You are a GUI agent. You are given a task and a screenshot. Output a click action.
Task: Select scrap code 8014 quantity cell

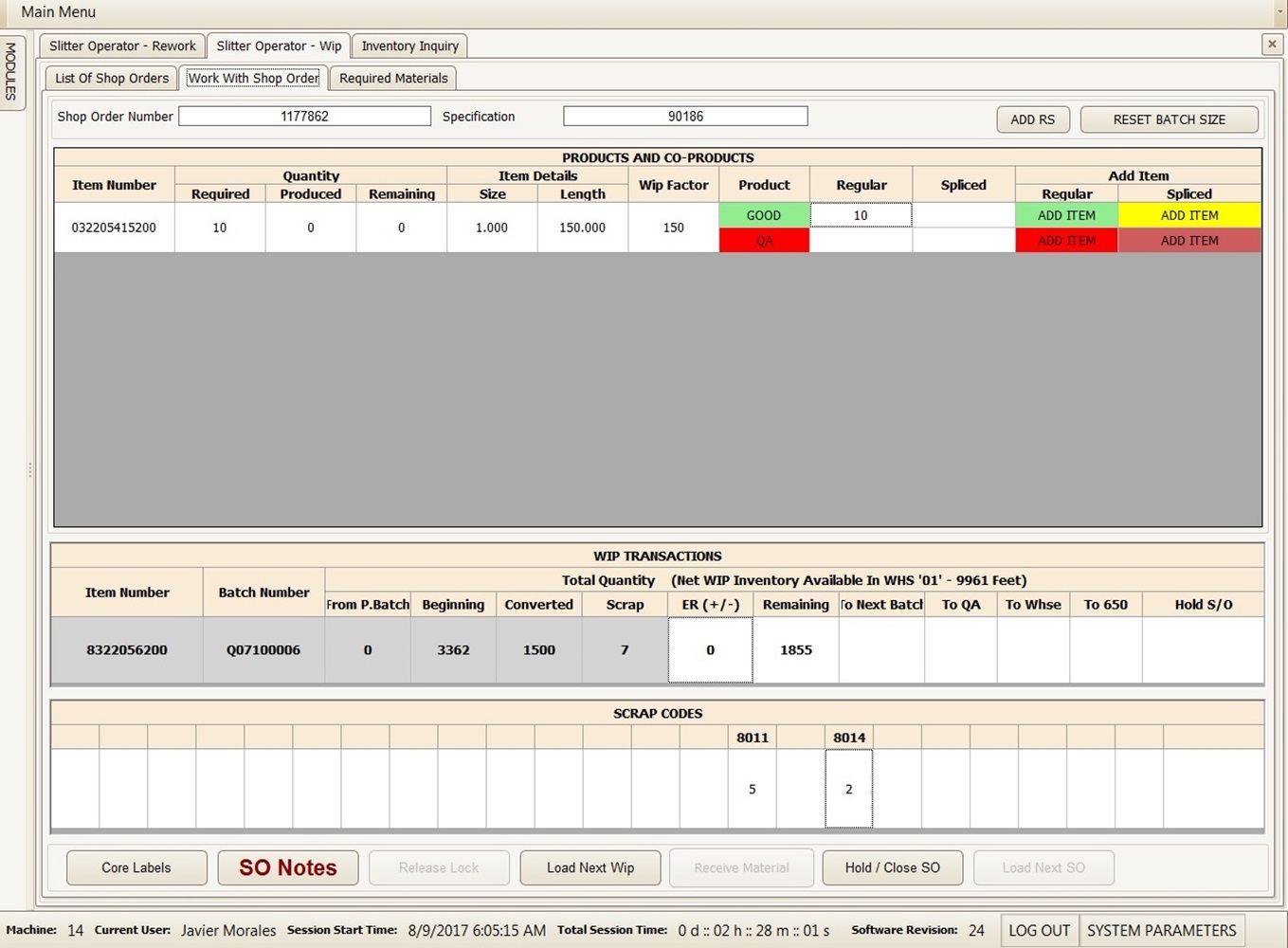(x=848, y=789)
